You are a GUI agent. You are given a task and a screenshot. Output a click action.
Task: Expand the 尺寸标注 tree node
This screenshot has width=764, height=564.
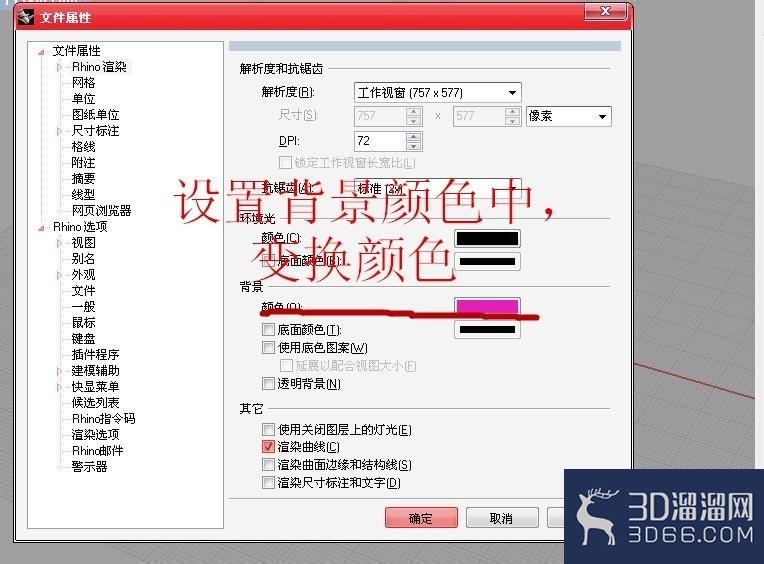59,132
